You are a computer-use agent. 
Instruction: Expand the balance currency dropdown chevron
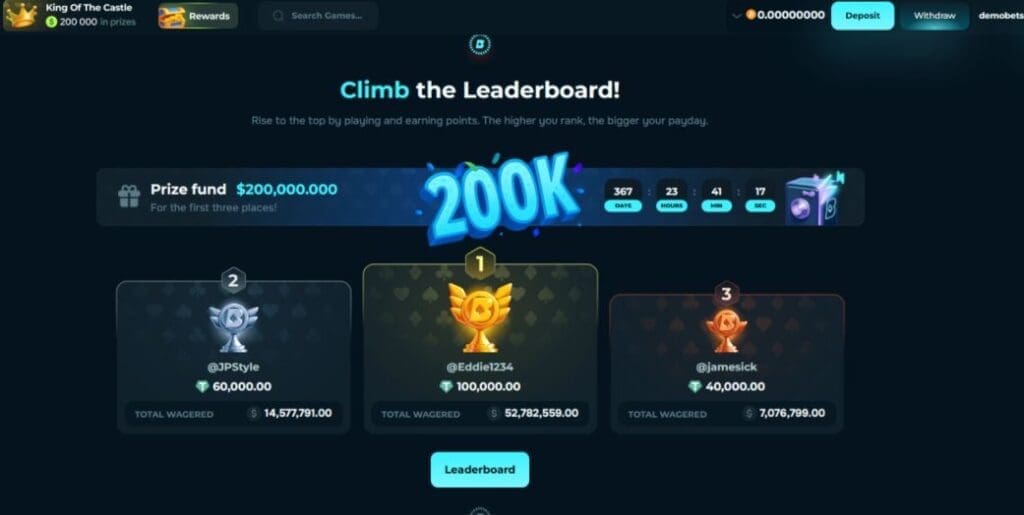coord(737,16)
